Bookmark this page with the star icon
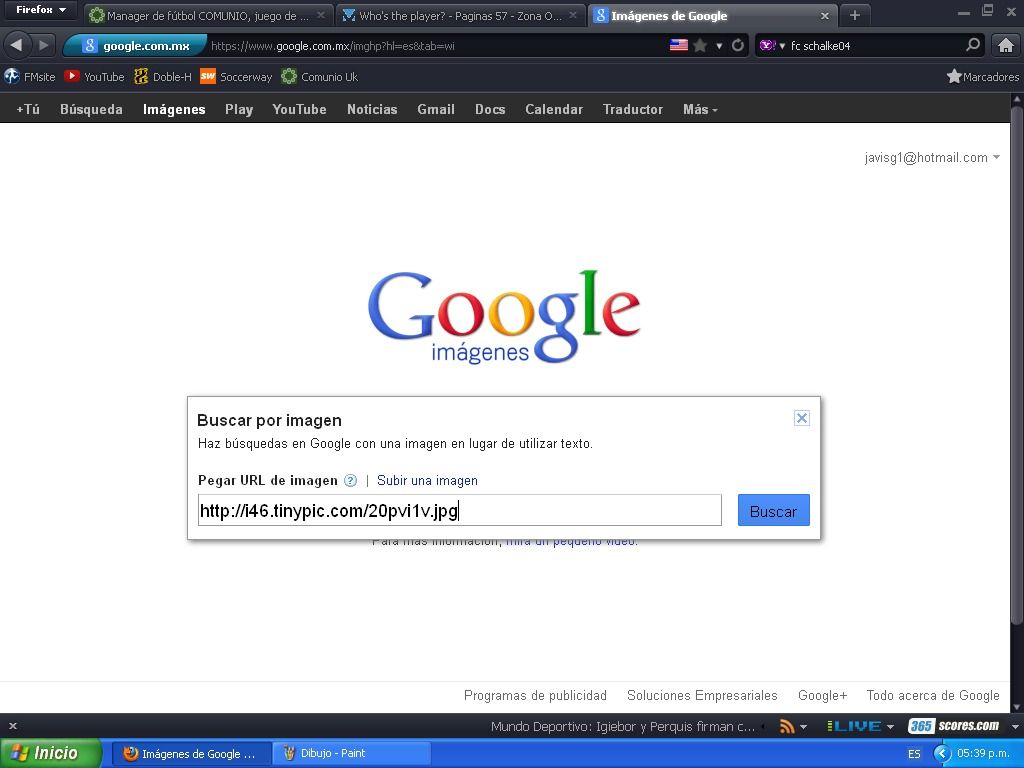1024x768 pixels. (700, 45)
